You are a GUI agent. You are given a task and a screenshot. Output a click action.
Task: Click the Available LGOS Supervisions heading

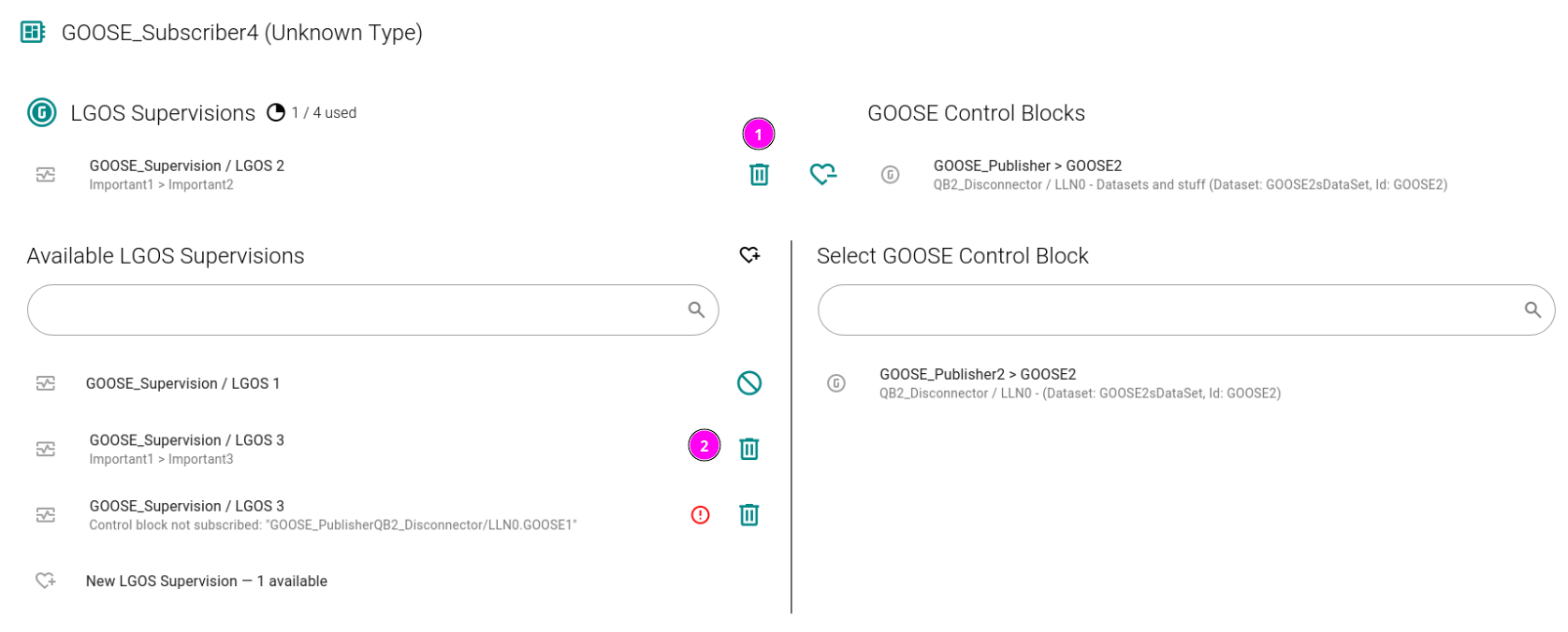166,256
